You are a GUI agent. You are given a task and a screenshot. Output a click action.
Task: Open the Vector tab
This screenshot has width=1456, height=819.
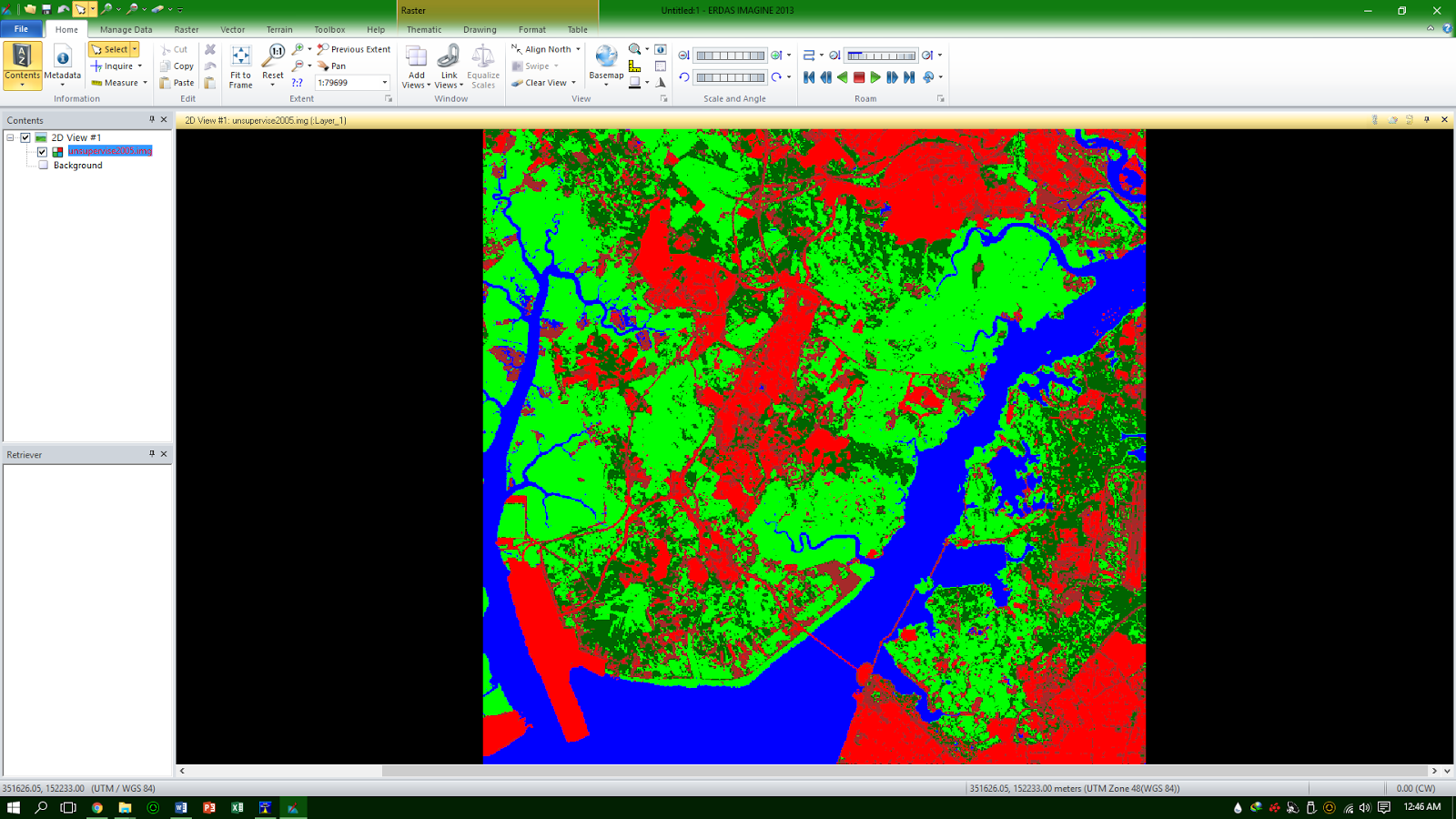pyautogui.click(x=233, y=29)
